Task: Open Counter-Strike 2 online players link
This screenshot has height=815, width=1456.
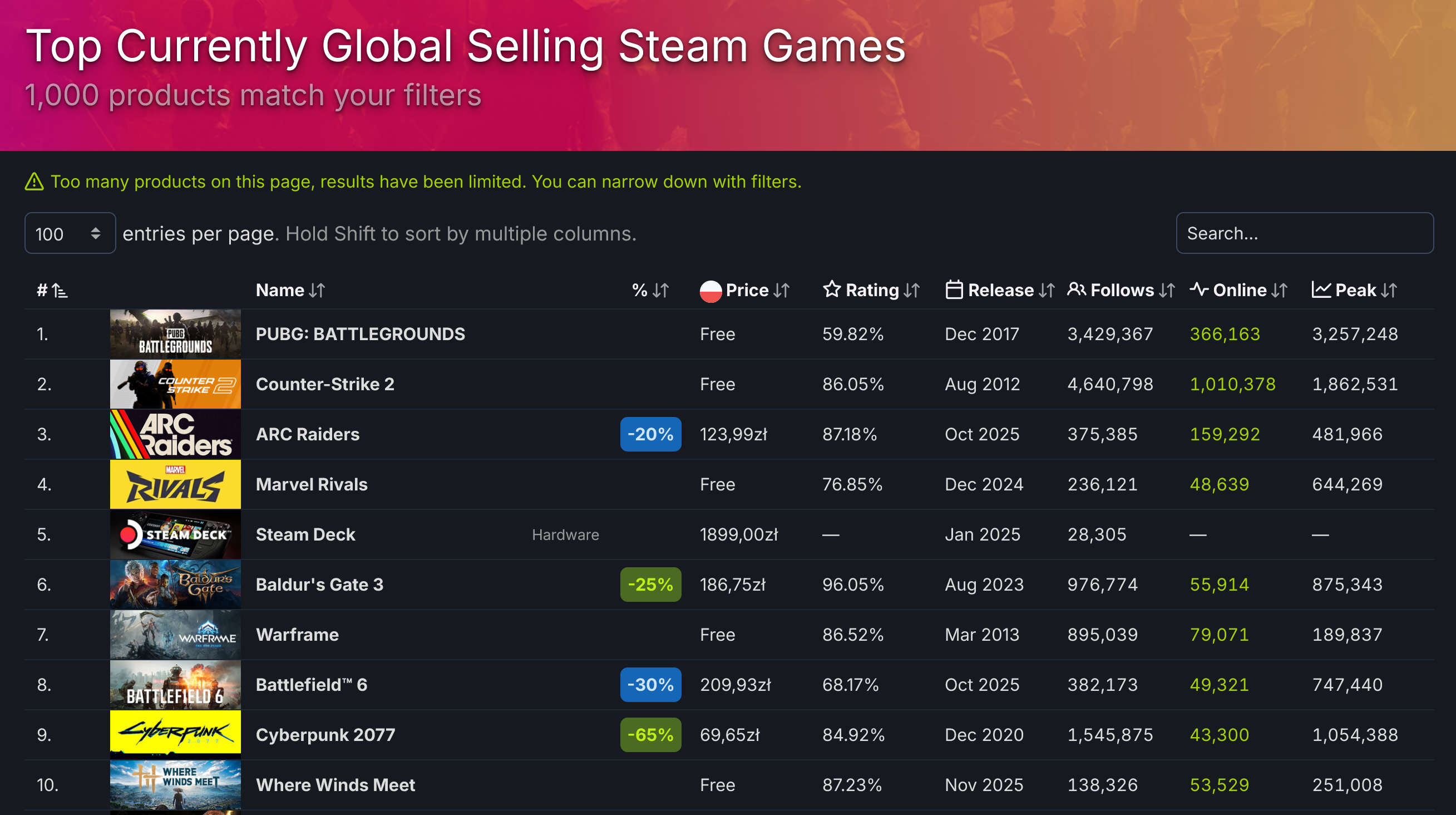Action: pyautogui.click(x=1232, y=384)
